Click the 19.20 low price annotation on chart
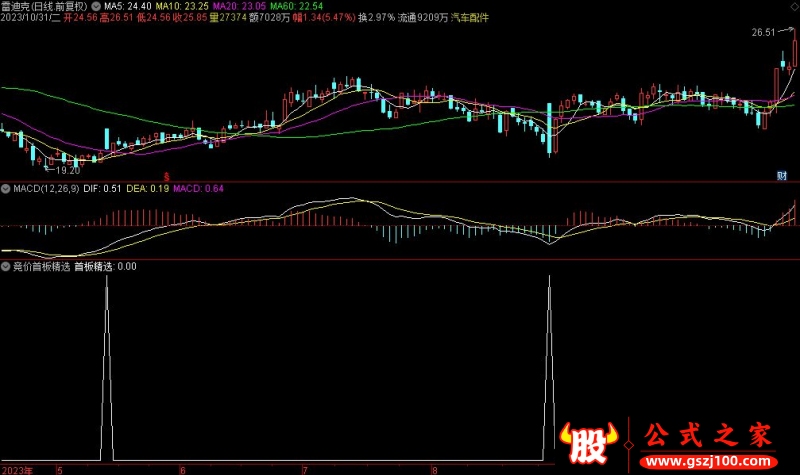Screen dimensions: 800x475 click(x=68, y=170)
